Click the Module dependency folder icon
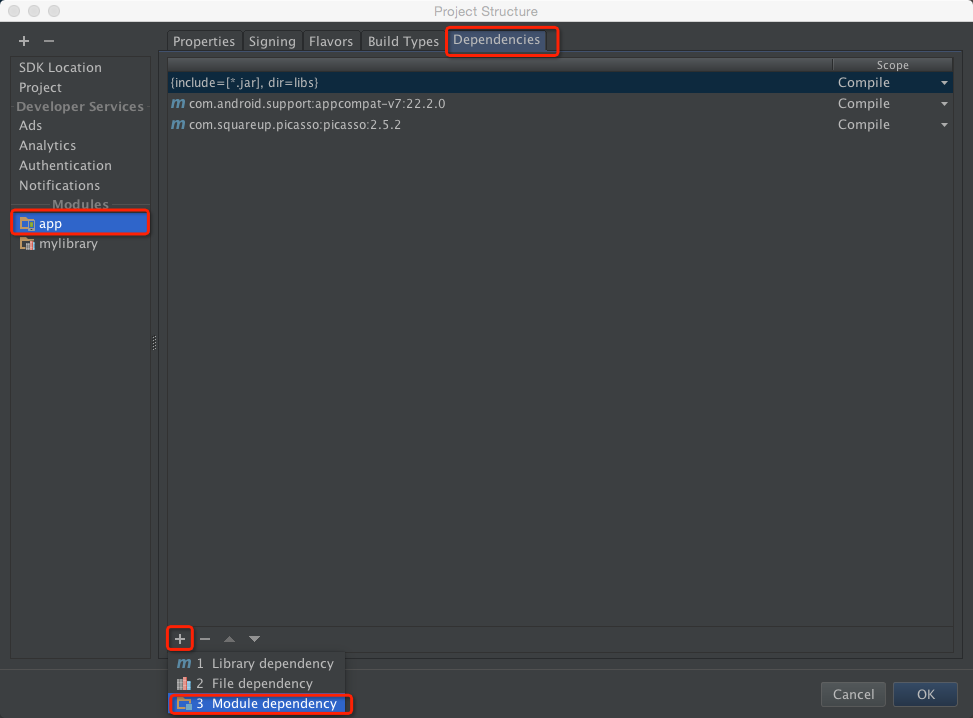 pos(184,704)
